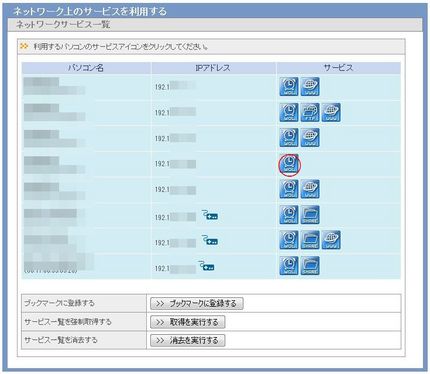Click the ブックマークに登録する button

197,303
